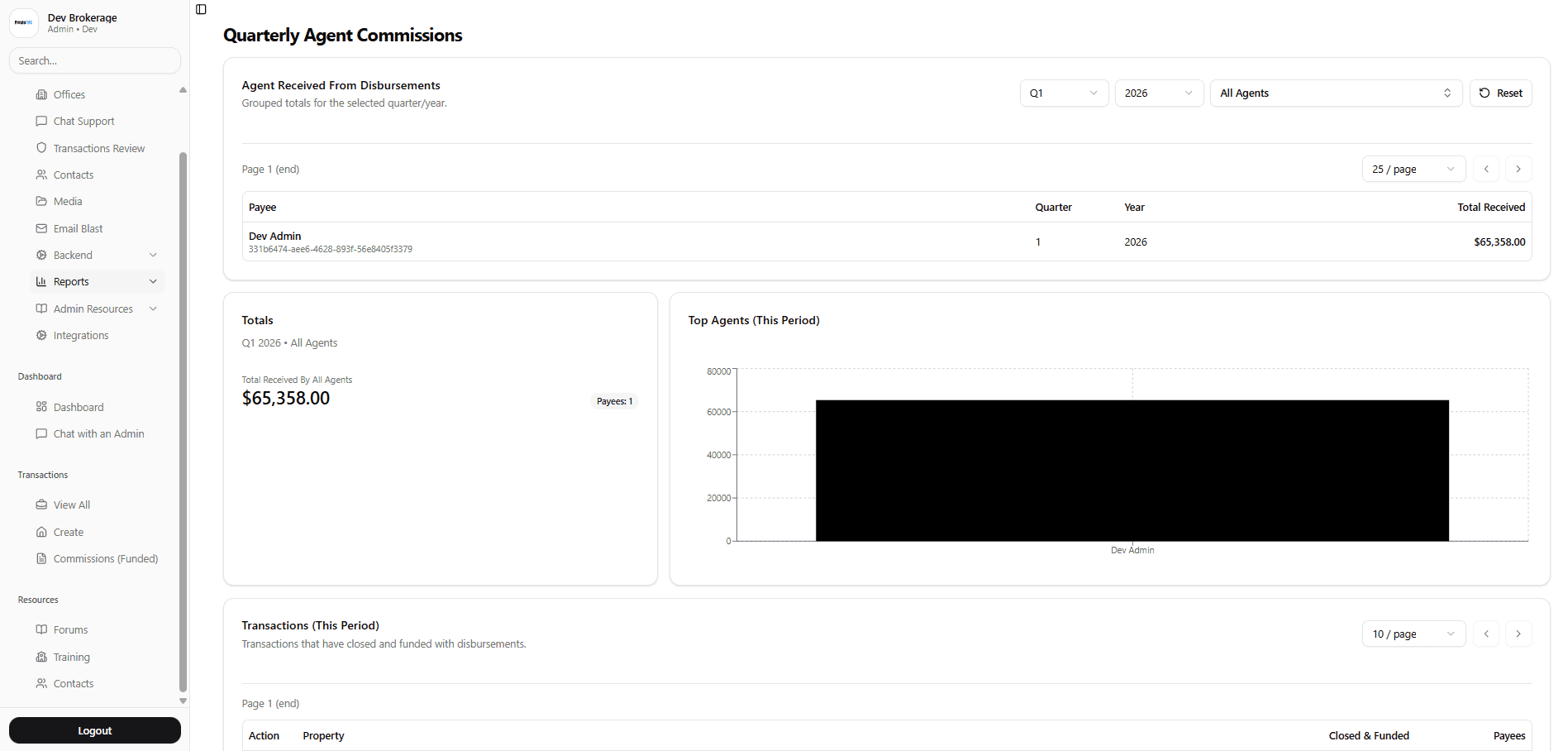Click the Reset button

coord(1501,93)
